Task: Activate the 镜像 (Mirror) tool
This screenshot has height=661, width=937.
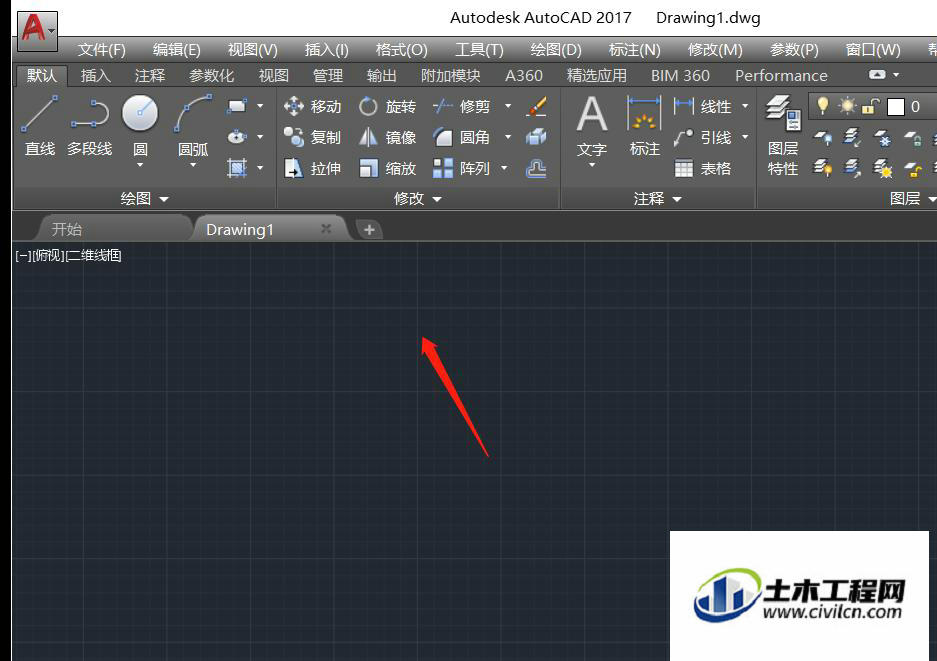Action: (387, 137)
